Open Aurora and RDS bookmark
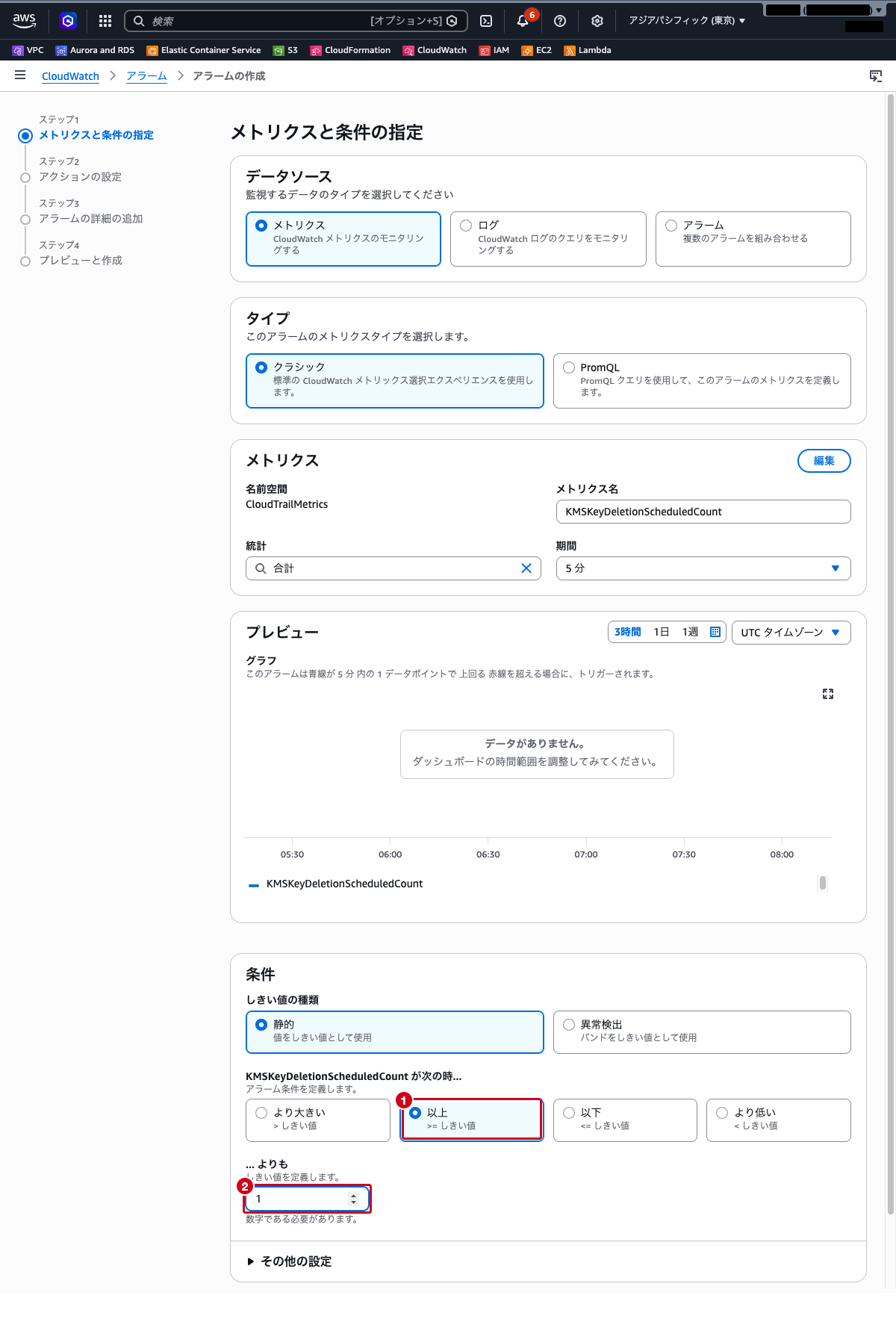896x1319 pixels. 95,50
